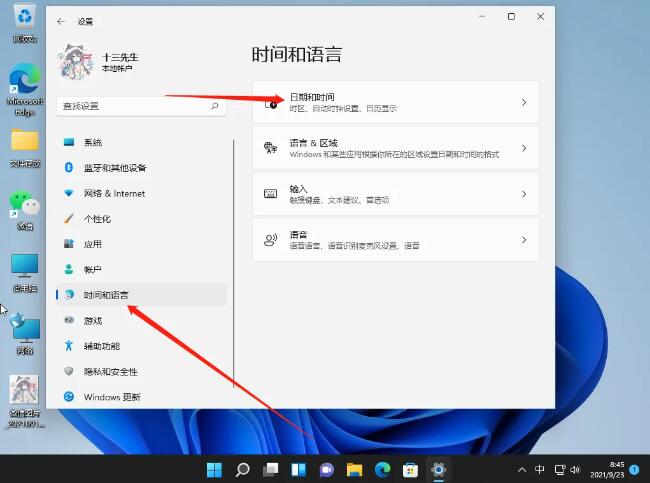Click the Wi-Fi network icon in the sidebar
This screenshot has height=483, width=650.
(x=69, y=193)
